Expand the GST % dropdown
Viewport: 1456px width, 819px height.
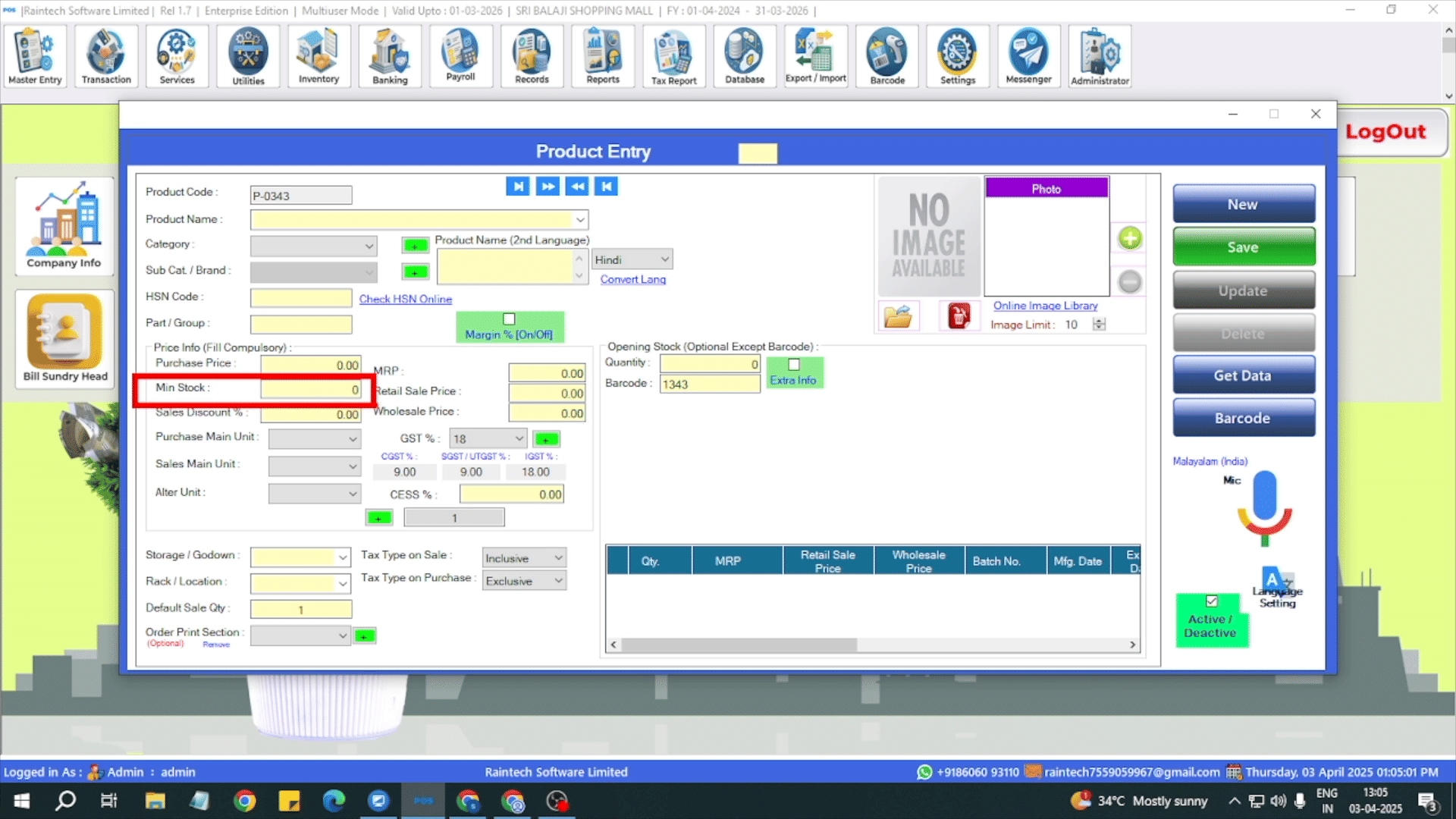click(x=519, y=438)
